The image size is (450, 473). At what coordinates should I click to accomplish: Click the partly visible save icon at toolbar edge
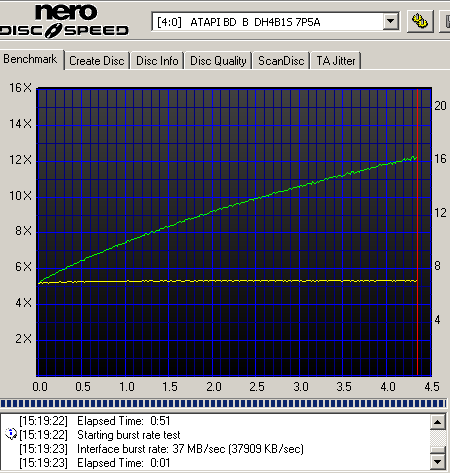click(445, 21)
